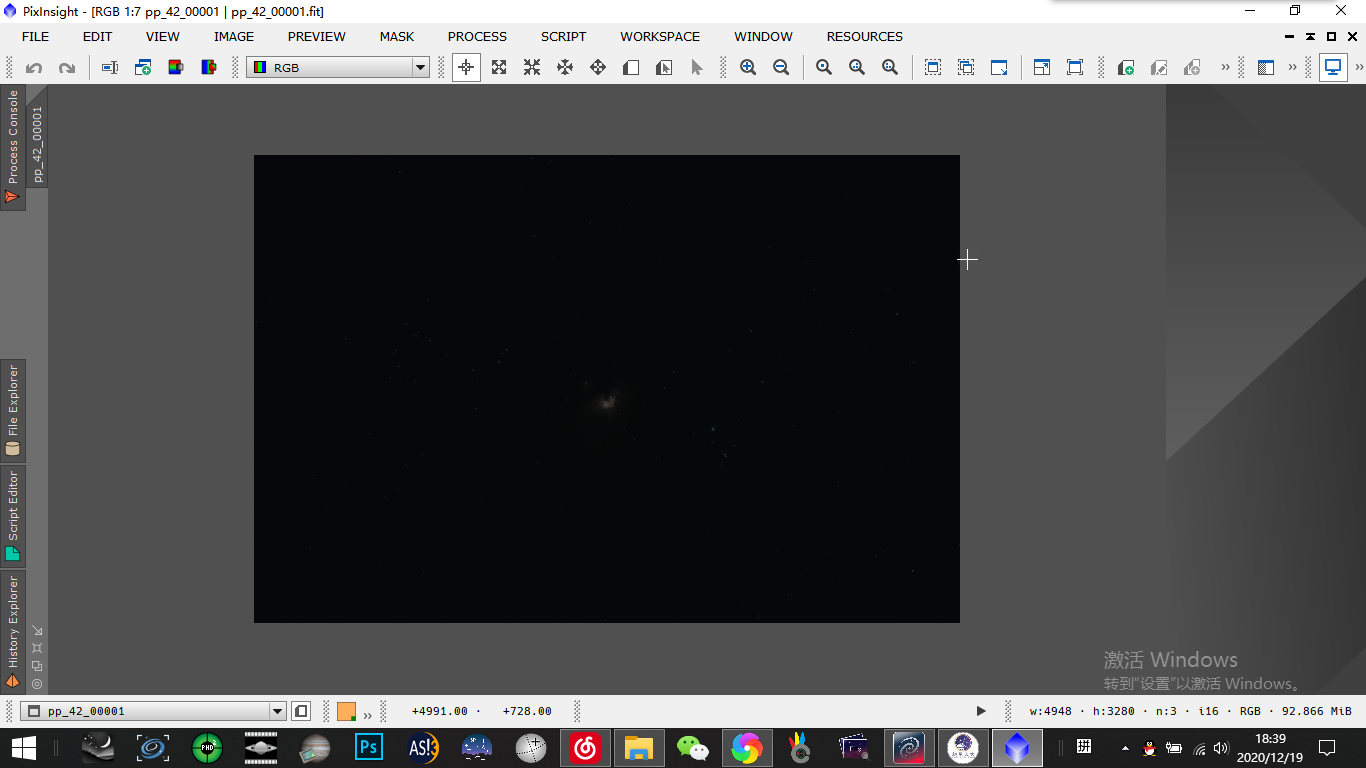Viewport: 1366px width, 768px height.
Task: Click the blue Zoom Out magnifier
Action: tap(781, 68)
